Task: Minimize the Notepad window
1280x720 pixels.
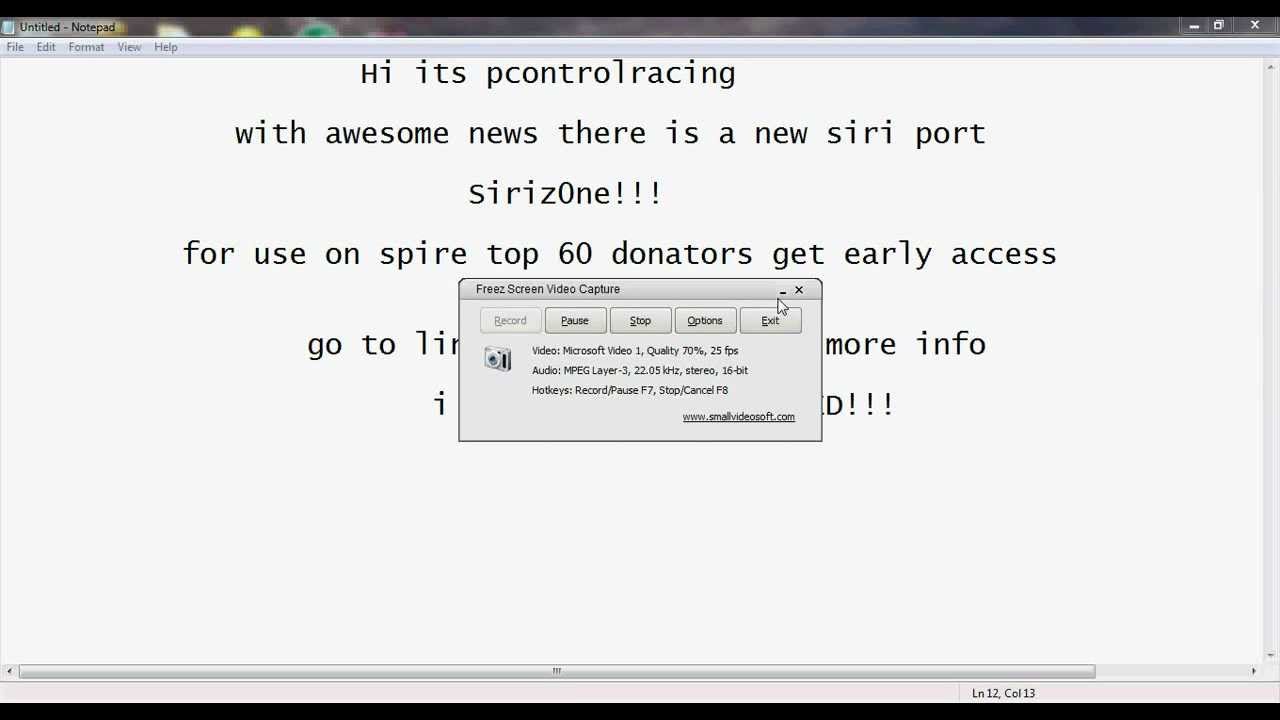Action: coord(1194,26)
